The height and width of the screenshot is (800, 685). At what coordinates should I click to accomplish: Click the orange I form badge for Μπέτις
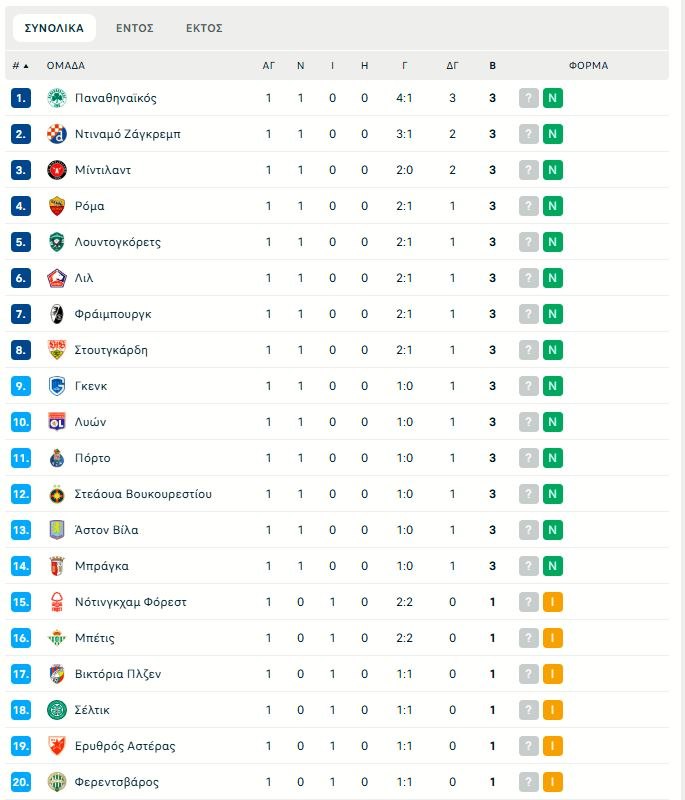552,638
